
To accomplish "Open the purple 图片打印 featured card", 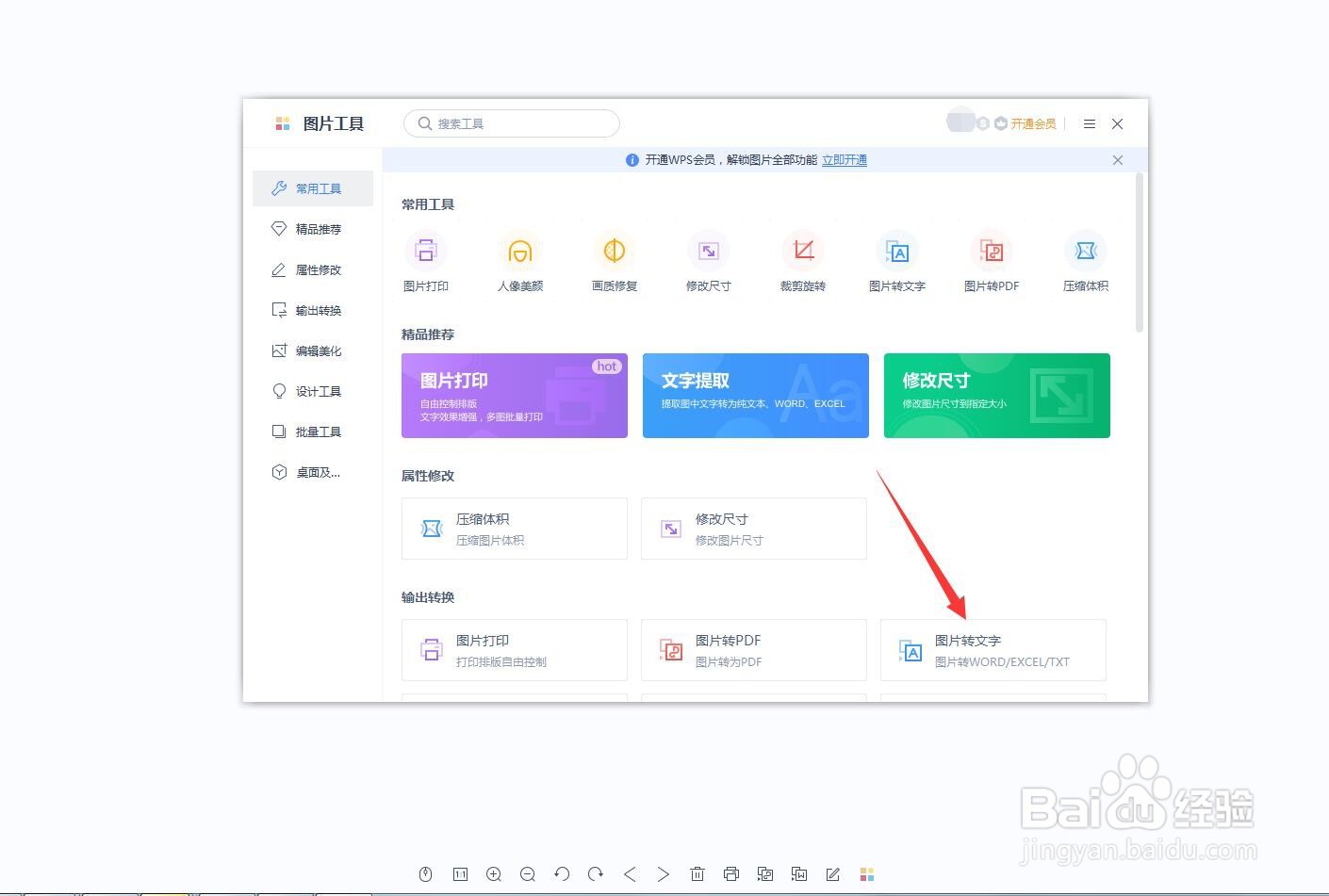I will click(515, 396).
